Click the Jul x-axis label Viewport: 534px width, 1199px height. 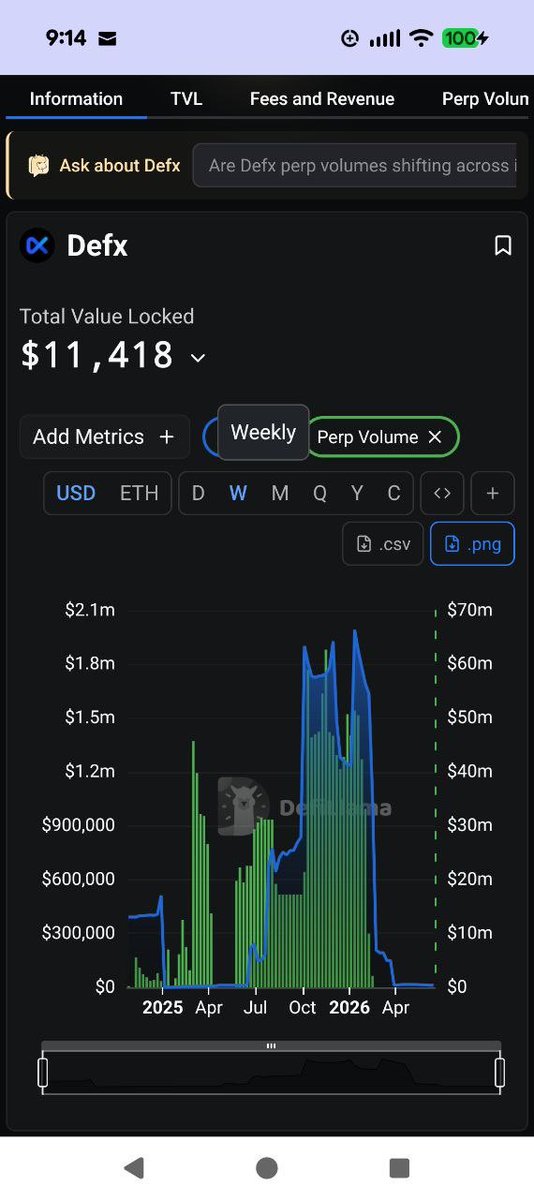(255, 1007)
